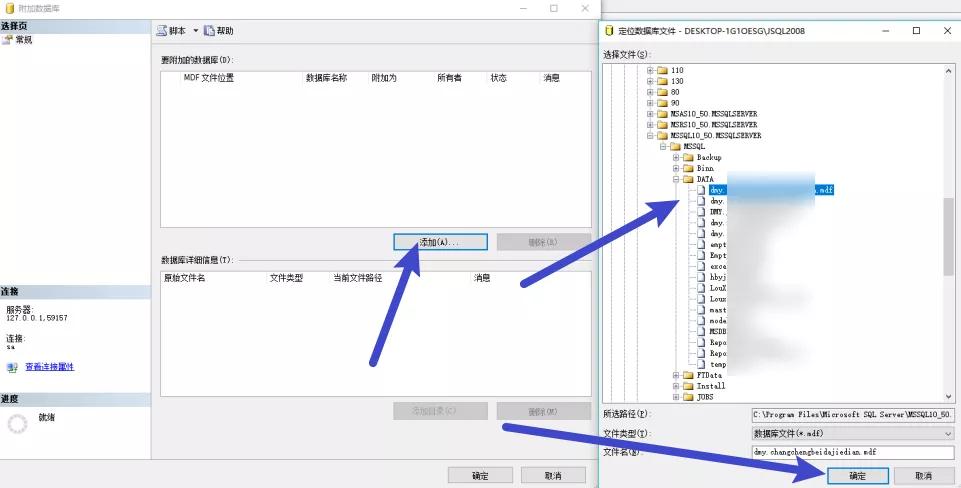Viewport: 961px width, 488px height.
Task: Click 取消 in the 定位数据库文件 dialog
Action: coord(923,476)
